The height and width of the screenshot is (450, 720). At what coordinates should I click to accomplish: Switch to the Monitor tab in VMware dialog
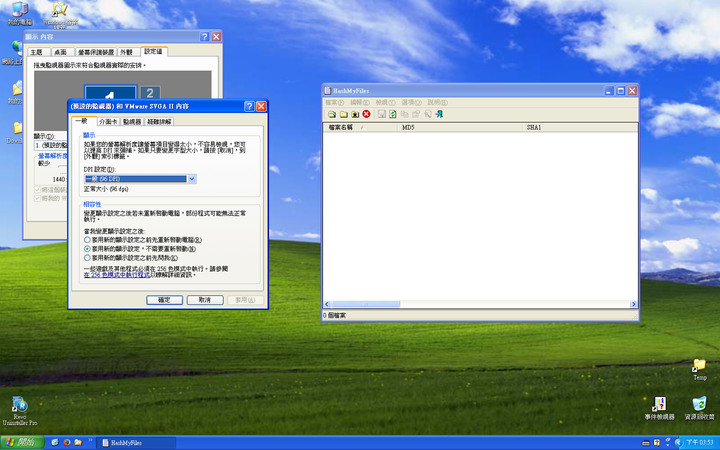point(132,122)
